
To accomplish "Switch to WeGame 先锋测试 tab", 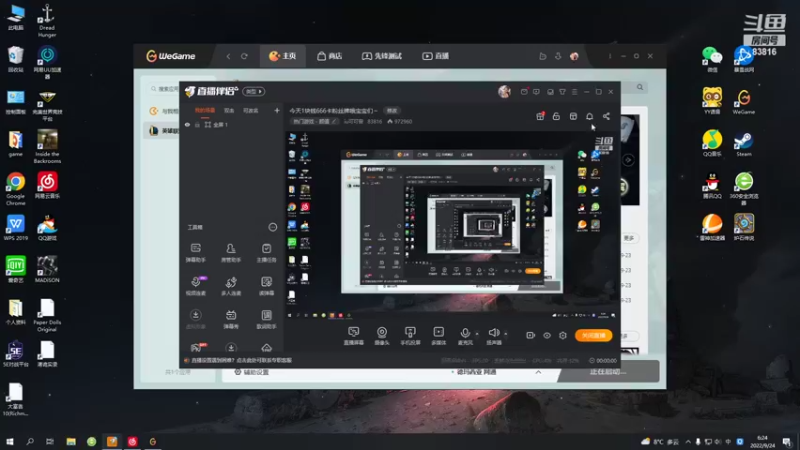I will [x=382, y=56].
